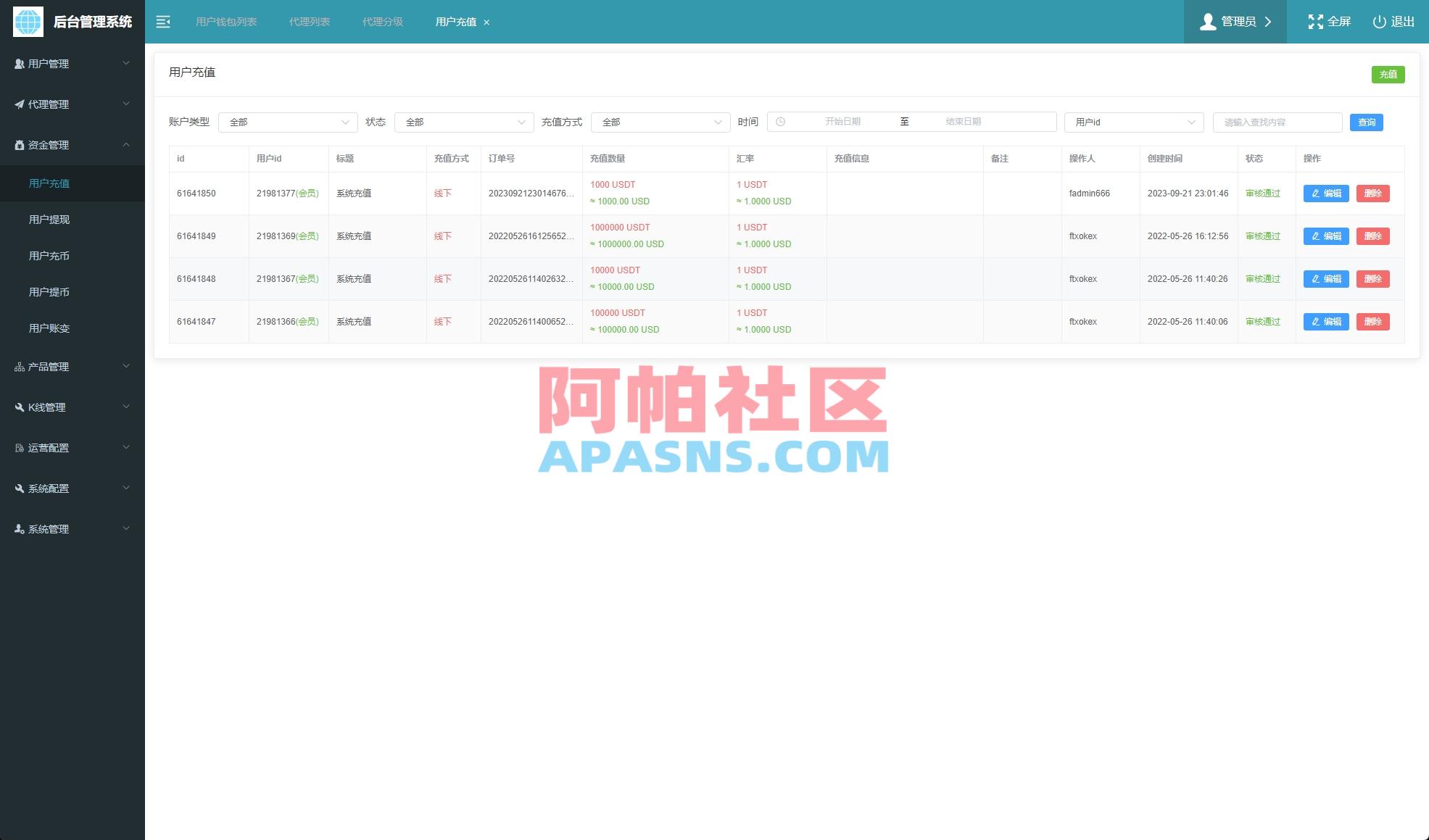Edit the record with id 61641850
Image resolution: width=1429 pixels, height=840 pixels.
tap(1325, 194)
